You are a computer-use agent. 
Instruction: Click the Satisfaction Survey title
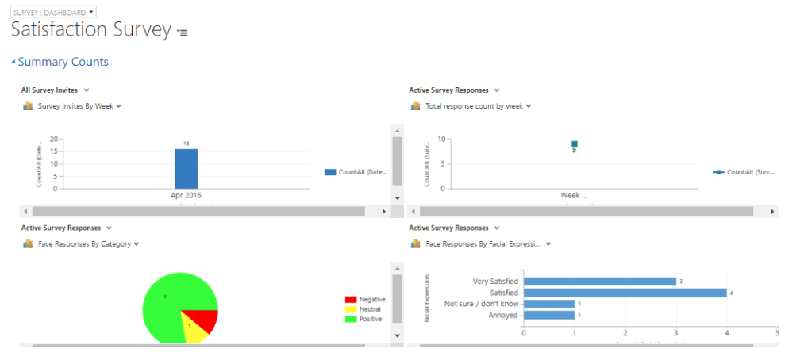pos(91,30)
